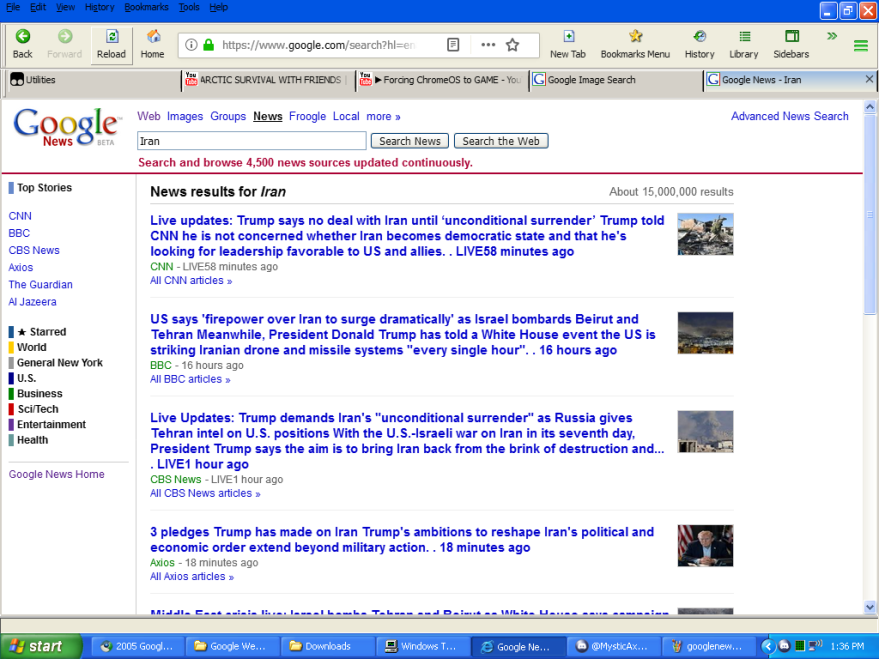The height and width of the screenshot is (659, 879).
Task: Switch to Downloads taskbar window
Action: click(327, 646)
